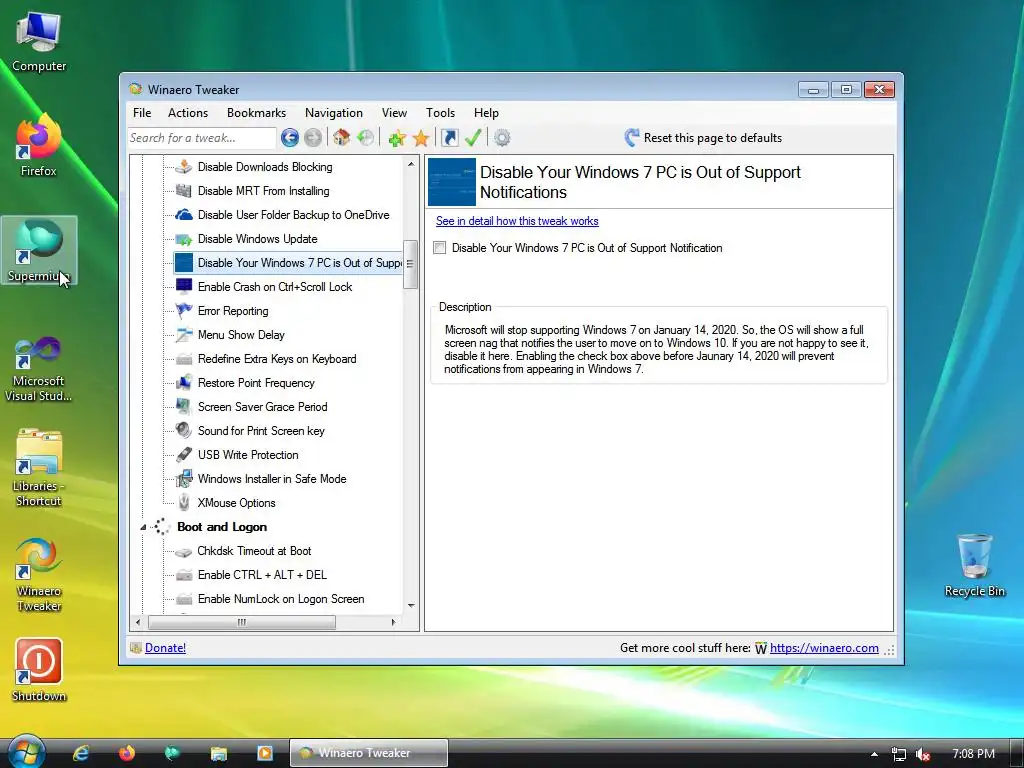Click the globe icon next to Home
This screenshot has height=768, width=1024.
(x=366, y=138)
